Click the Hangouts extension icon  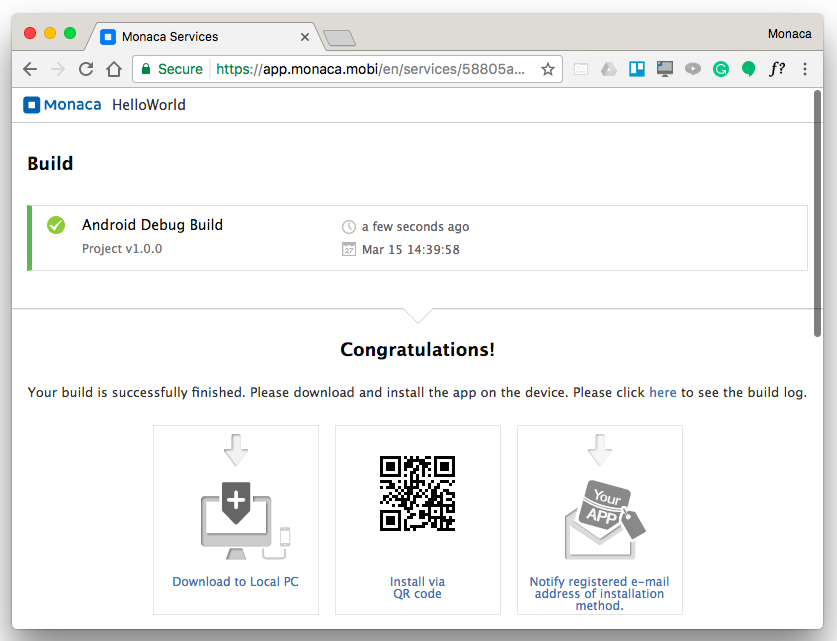click(x=748, y=69)
